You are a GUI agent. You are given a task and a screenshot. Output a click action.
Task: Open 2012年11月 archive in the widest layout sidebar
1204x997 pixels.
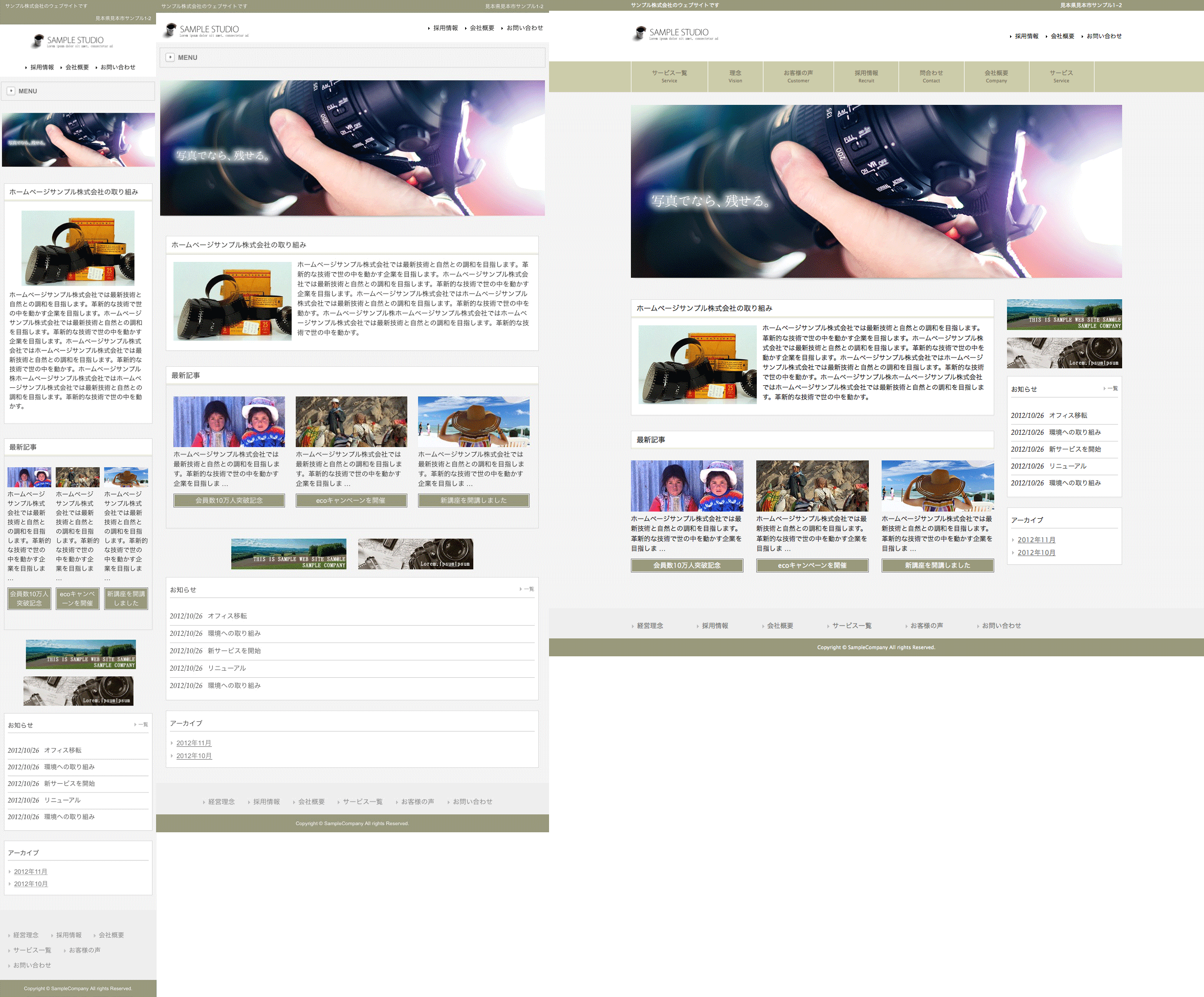(1036, 540)
